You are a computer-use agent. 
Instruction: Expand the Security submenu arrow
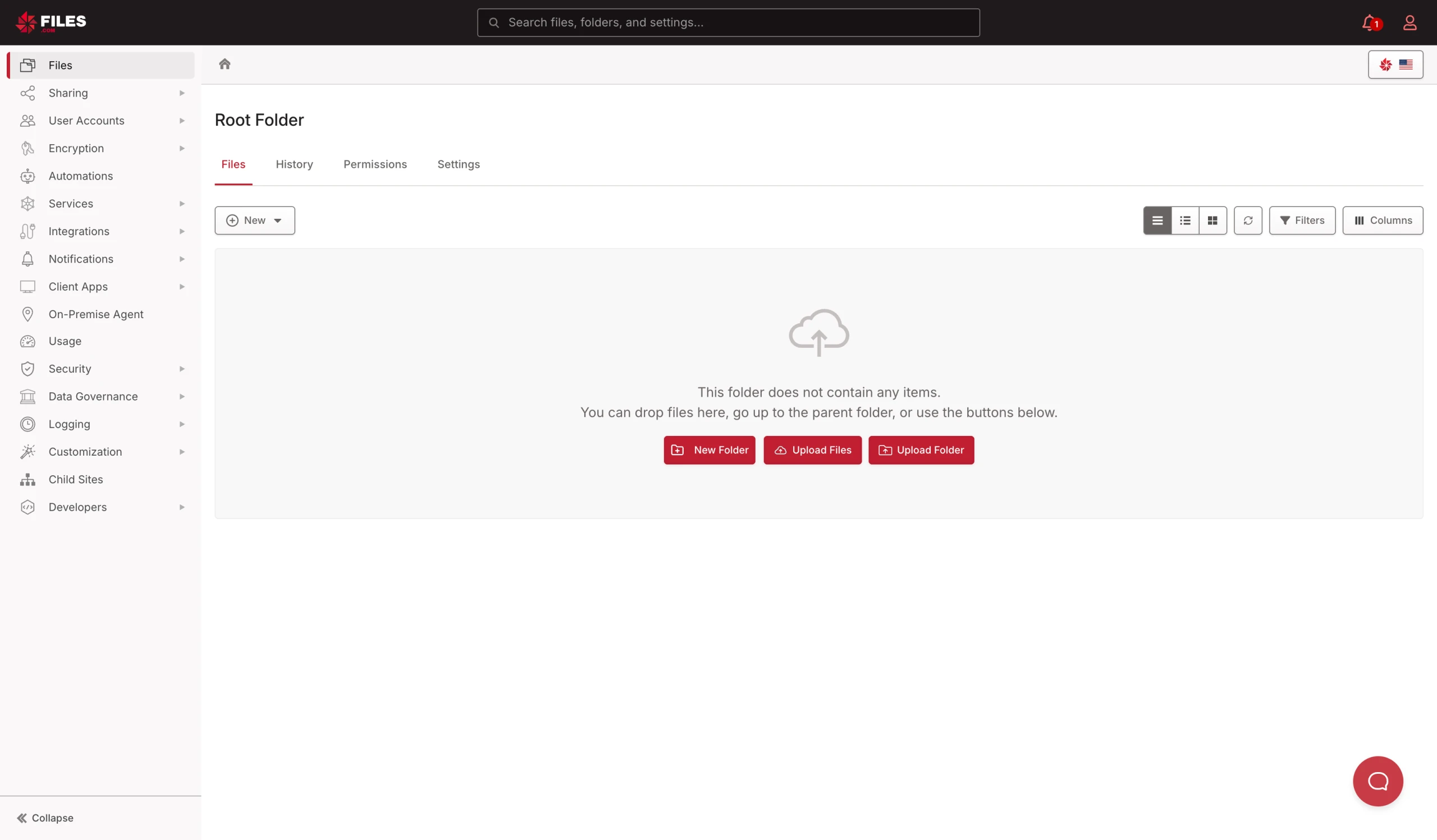point(182,369)
